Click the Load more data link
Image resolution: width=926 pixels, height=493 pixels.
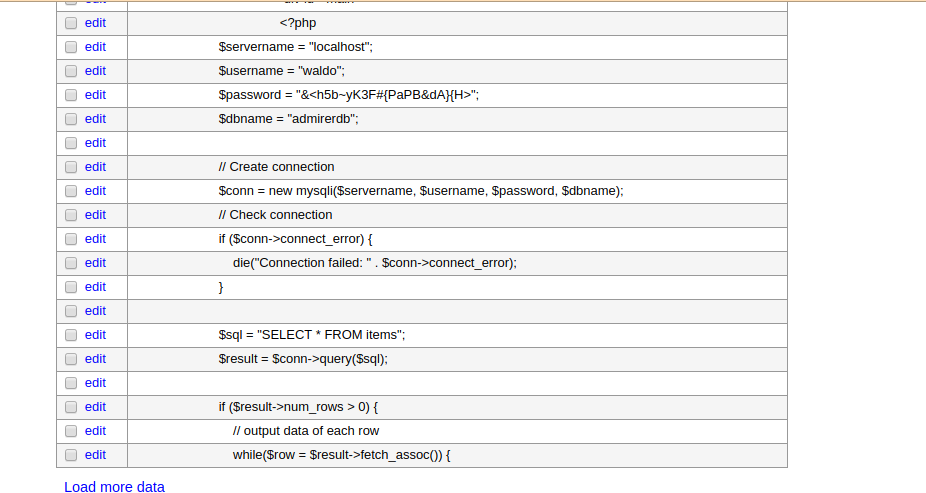(114, 487)
